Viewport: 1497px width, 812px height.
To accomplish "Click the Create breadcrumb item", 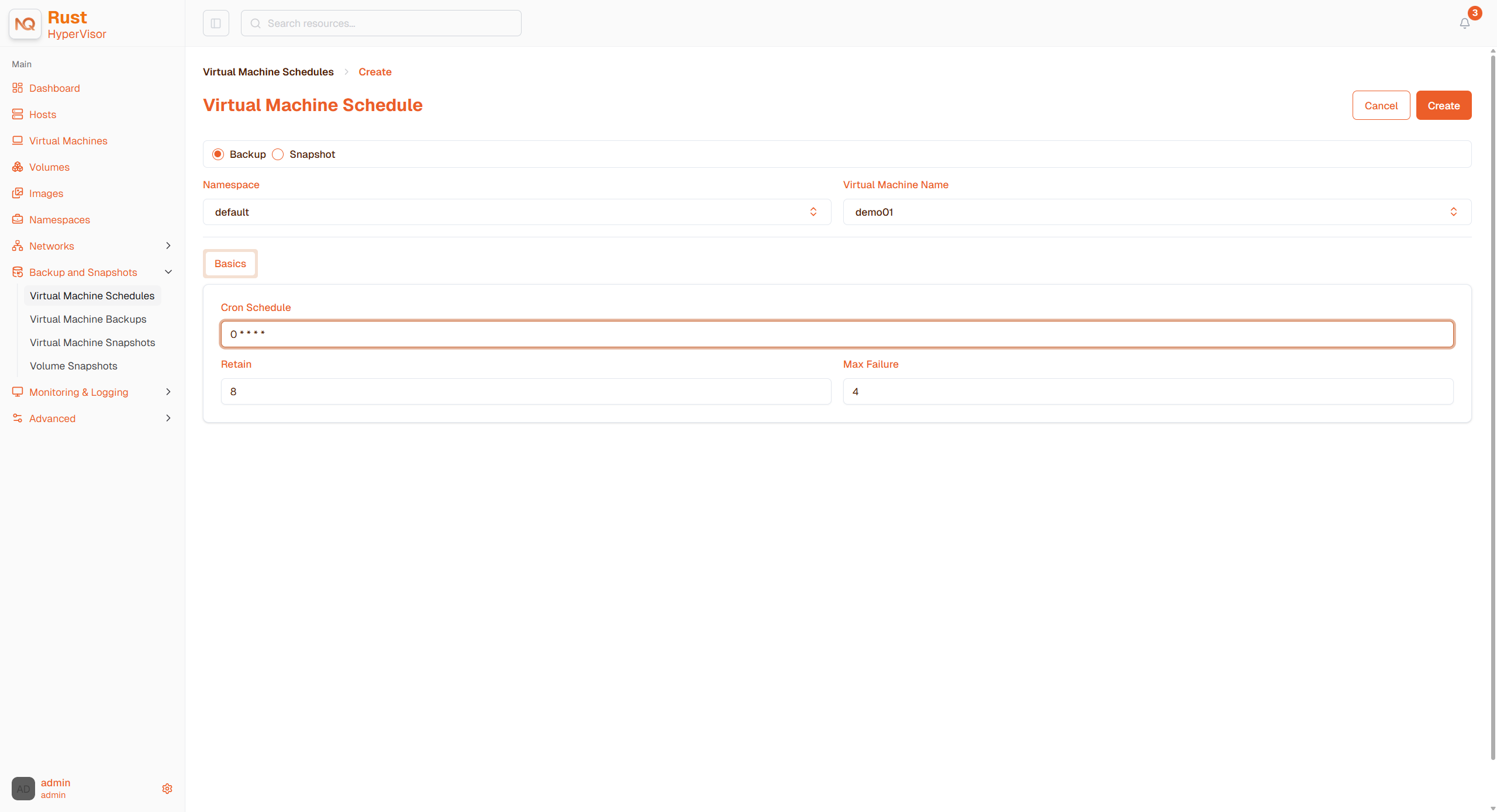I will coord(375,72).
